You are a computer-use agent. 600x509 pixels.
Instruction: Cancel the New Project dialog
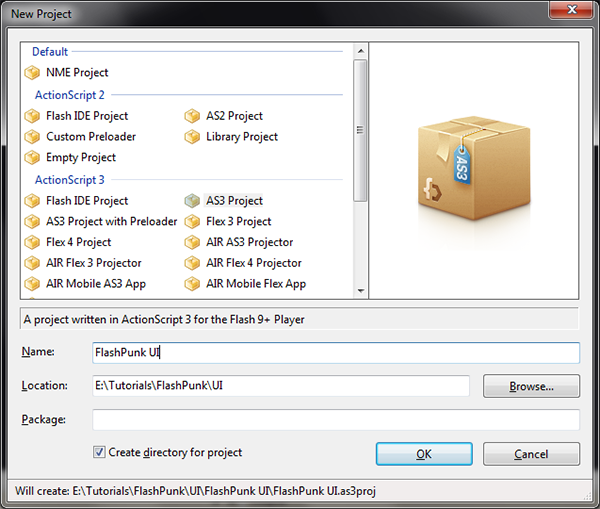[x=531, y=454]
